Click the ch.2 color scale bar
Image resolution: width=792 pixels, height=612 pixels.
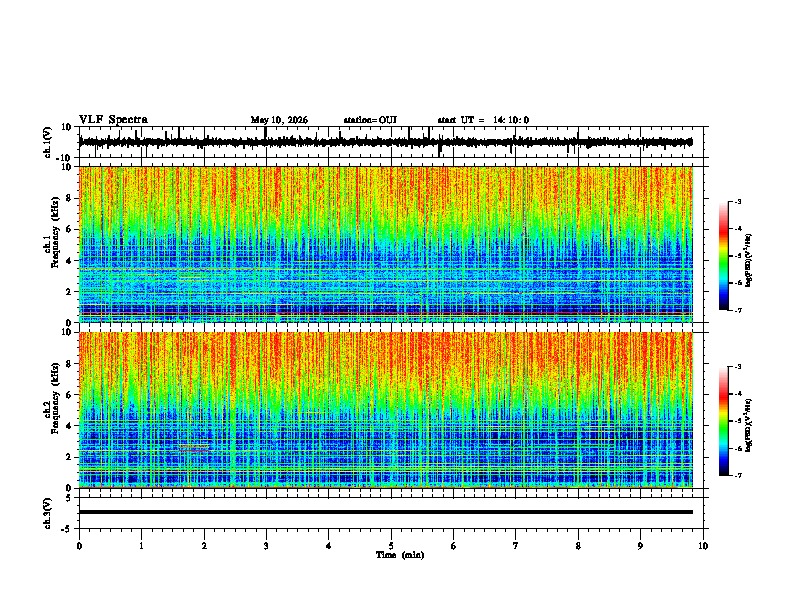724,421
